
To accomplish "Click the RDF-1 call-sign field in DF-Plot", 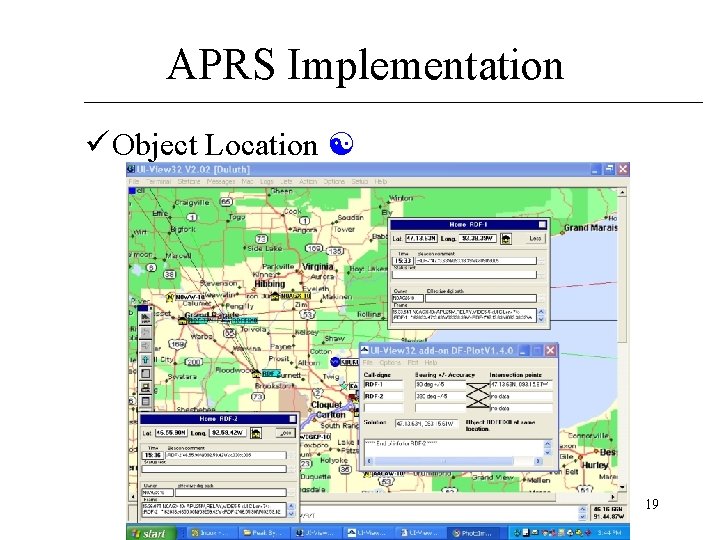I will pos(383,384).
